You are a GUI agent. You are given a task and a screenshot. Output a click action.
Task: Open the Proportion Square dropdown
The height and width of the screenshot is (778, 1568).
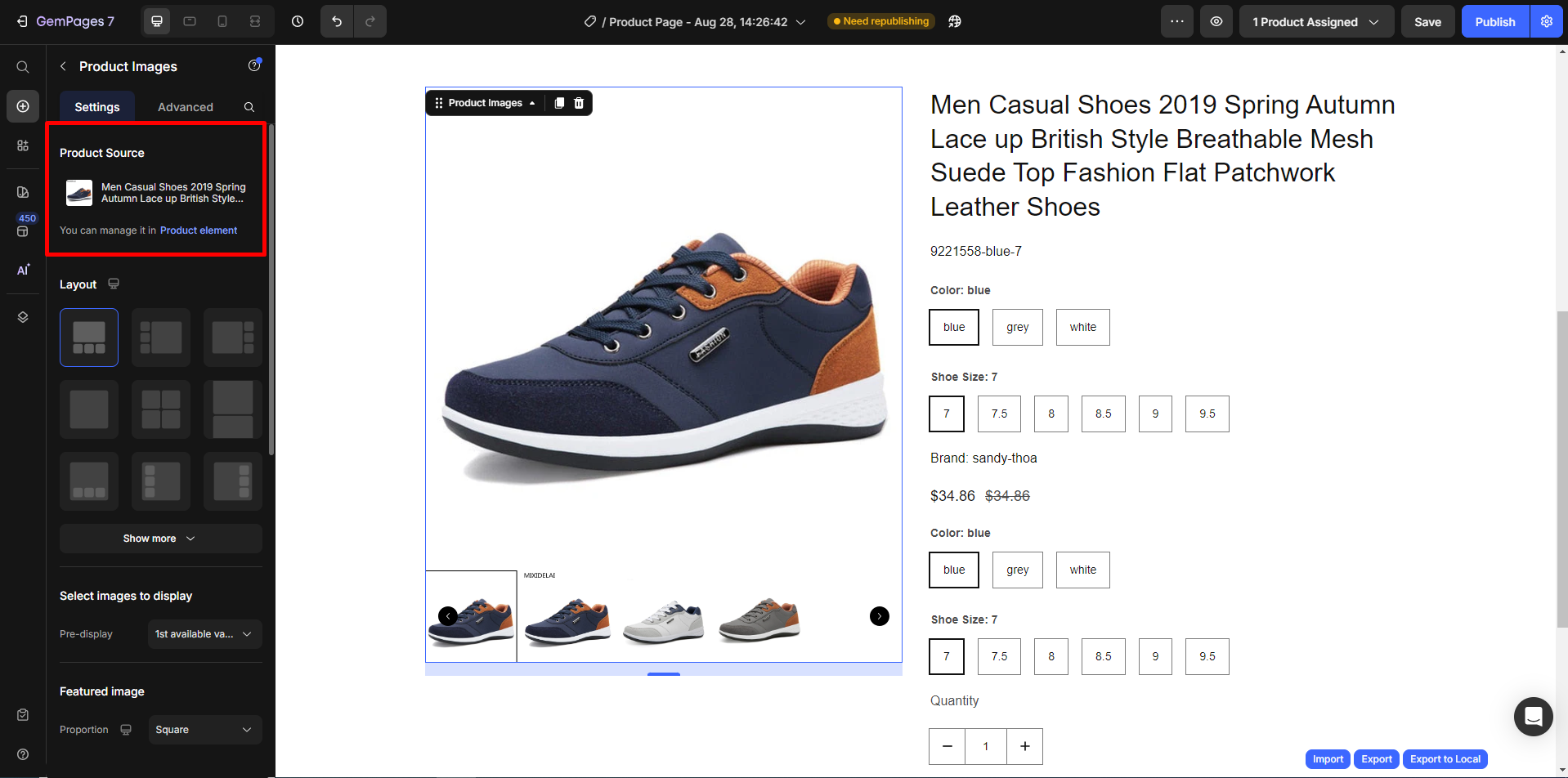click(204, 730)
